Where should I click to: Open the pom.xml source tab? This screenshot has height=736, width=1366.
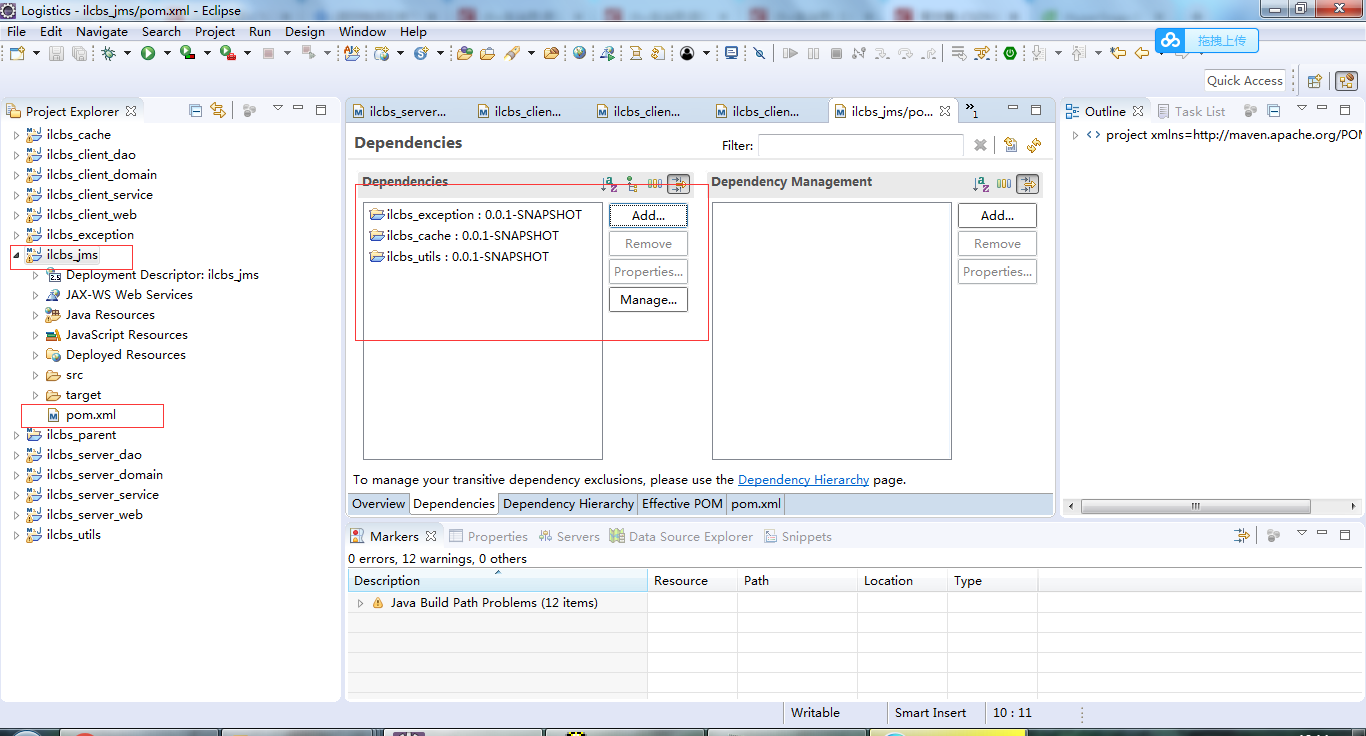click(x=756, y=504)
